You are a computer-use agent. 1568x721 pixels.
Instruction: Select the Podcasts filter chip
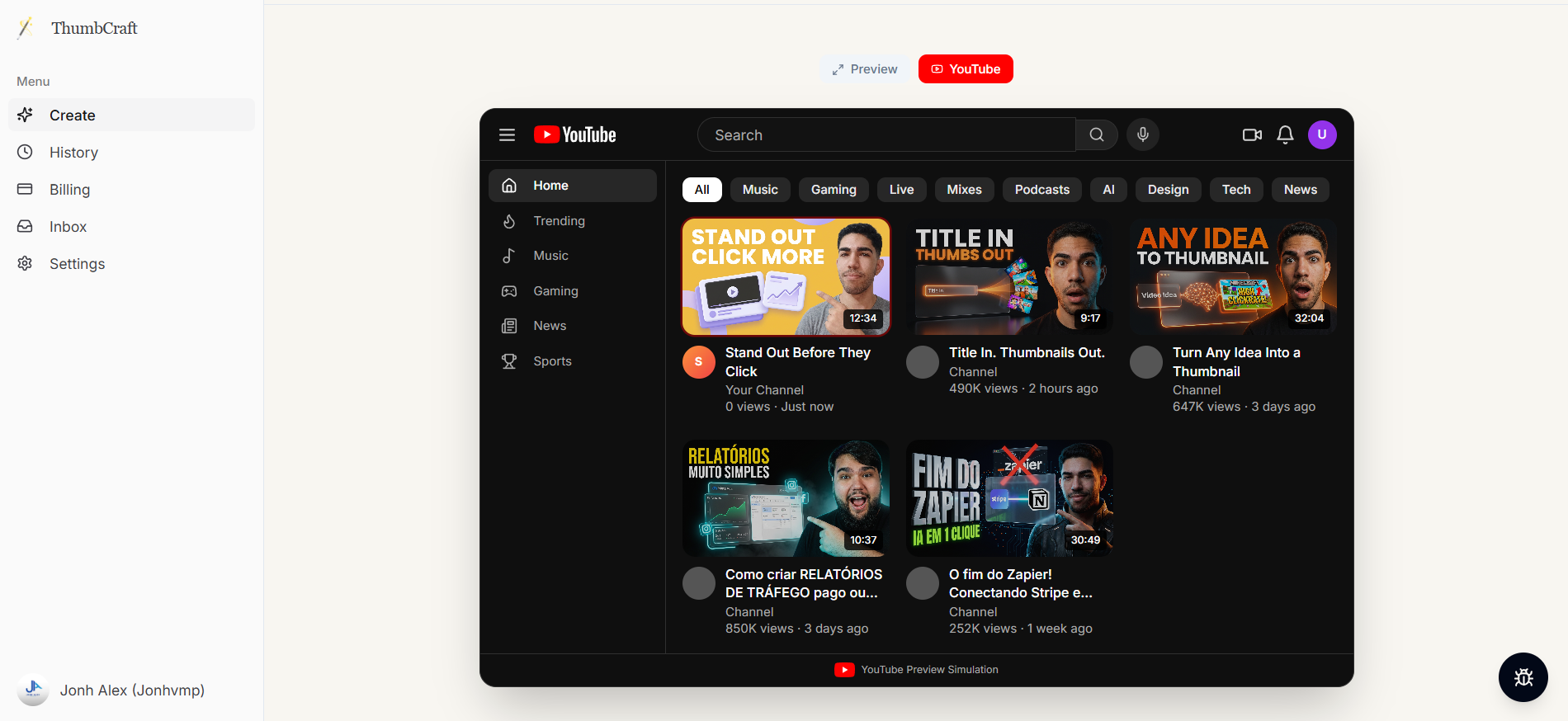coord(1042,190)
